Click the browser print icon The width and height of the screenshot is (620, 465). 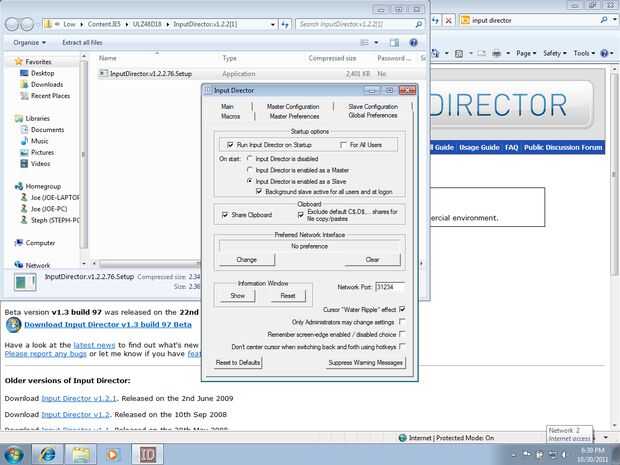(496, 53)
